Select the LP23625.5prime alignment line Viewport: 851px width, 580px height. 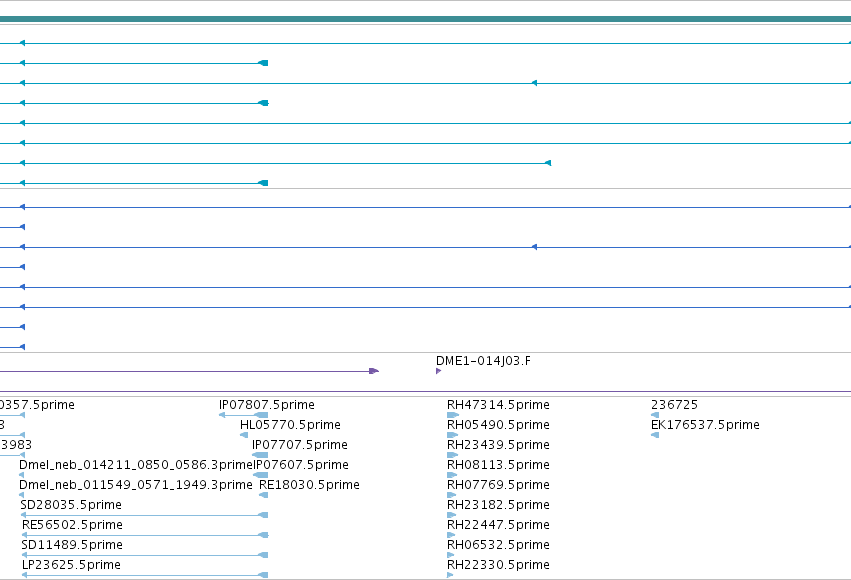pyautogui.click(x=144, y=575)
